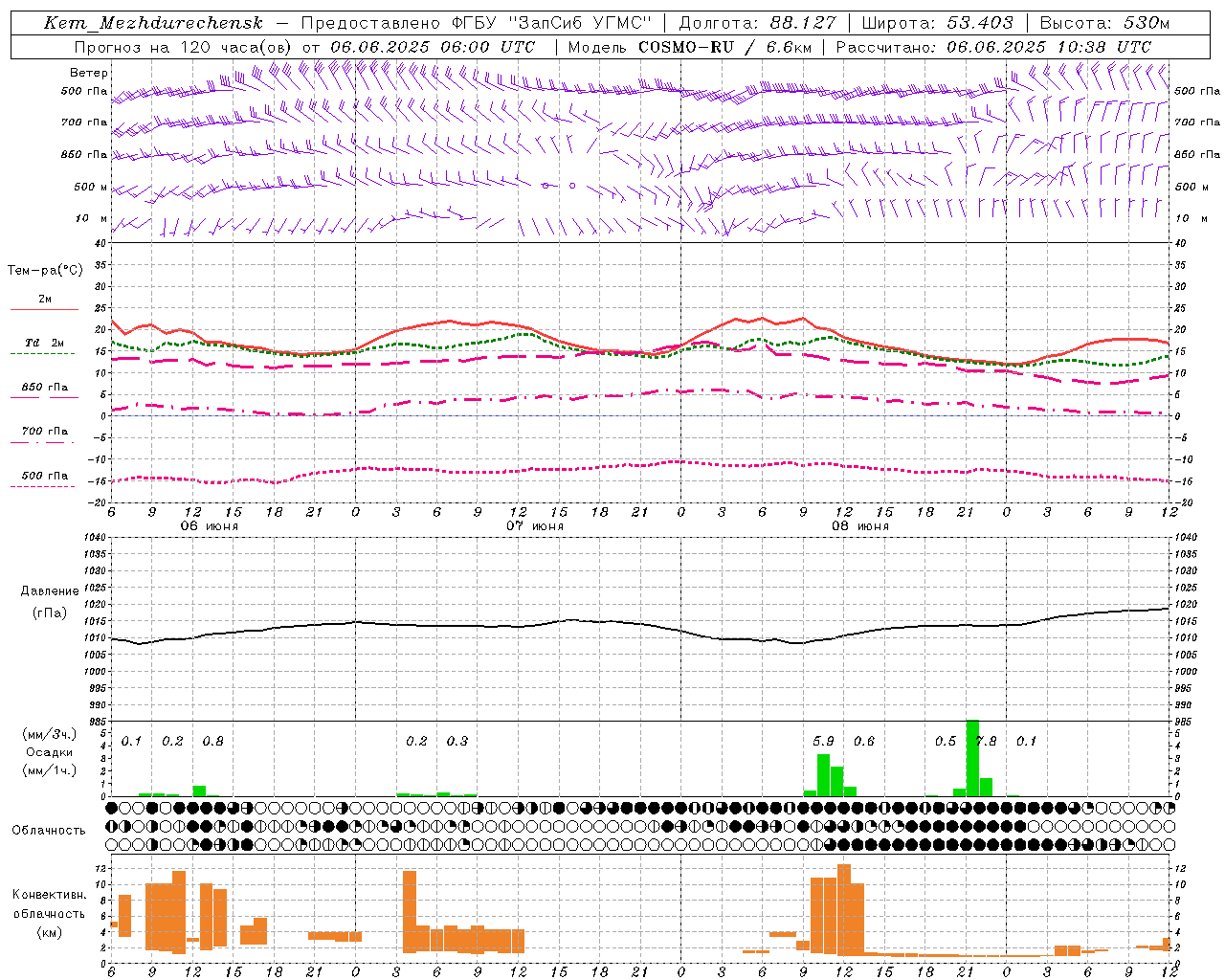Select the Td 2м dew point legend entry
Image resolution: width=1225 pixels, height=980 pixels.
45,343
